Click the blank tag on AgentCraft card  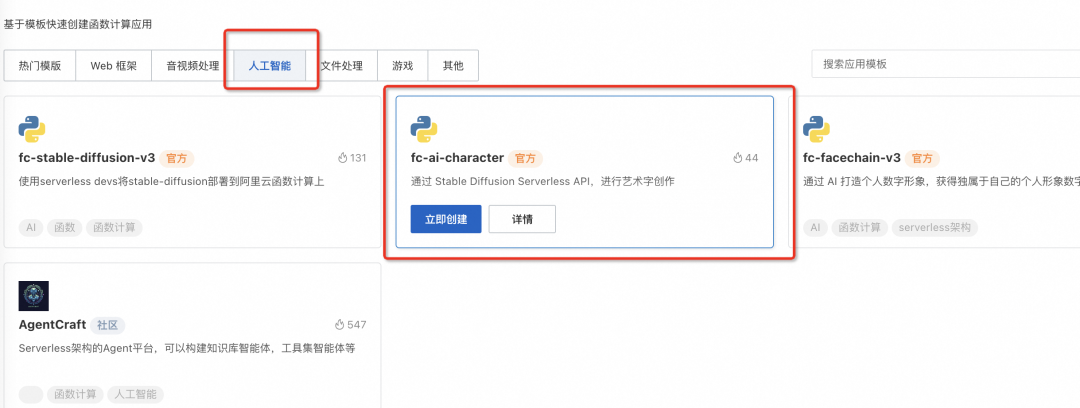coord(30,395)
